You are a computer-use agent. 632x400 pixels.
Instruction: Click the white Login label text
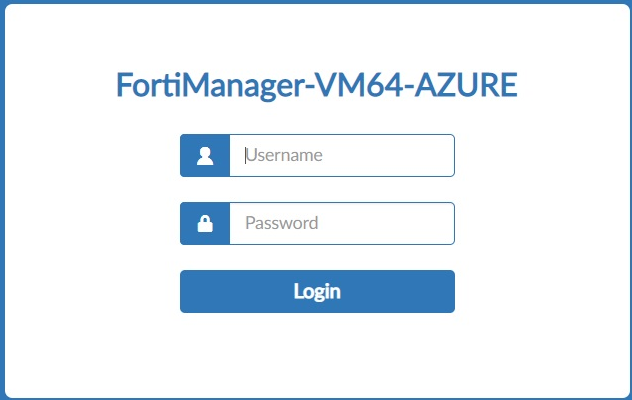tap(317, 292)
